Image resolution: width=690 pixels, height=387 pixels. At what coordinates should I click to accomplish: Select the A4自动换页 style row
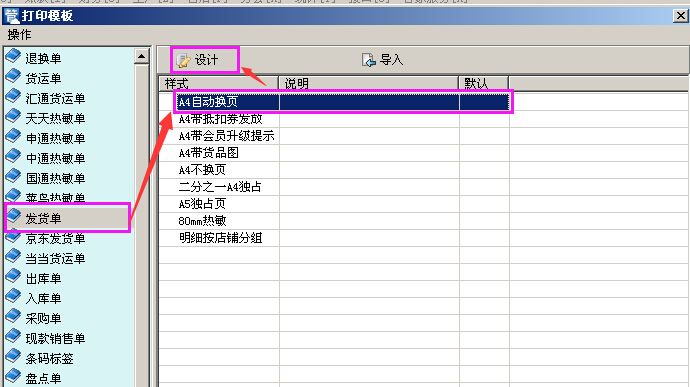[x=343, y=102]
